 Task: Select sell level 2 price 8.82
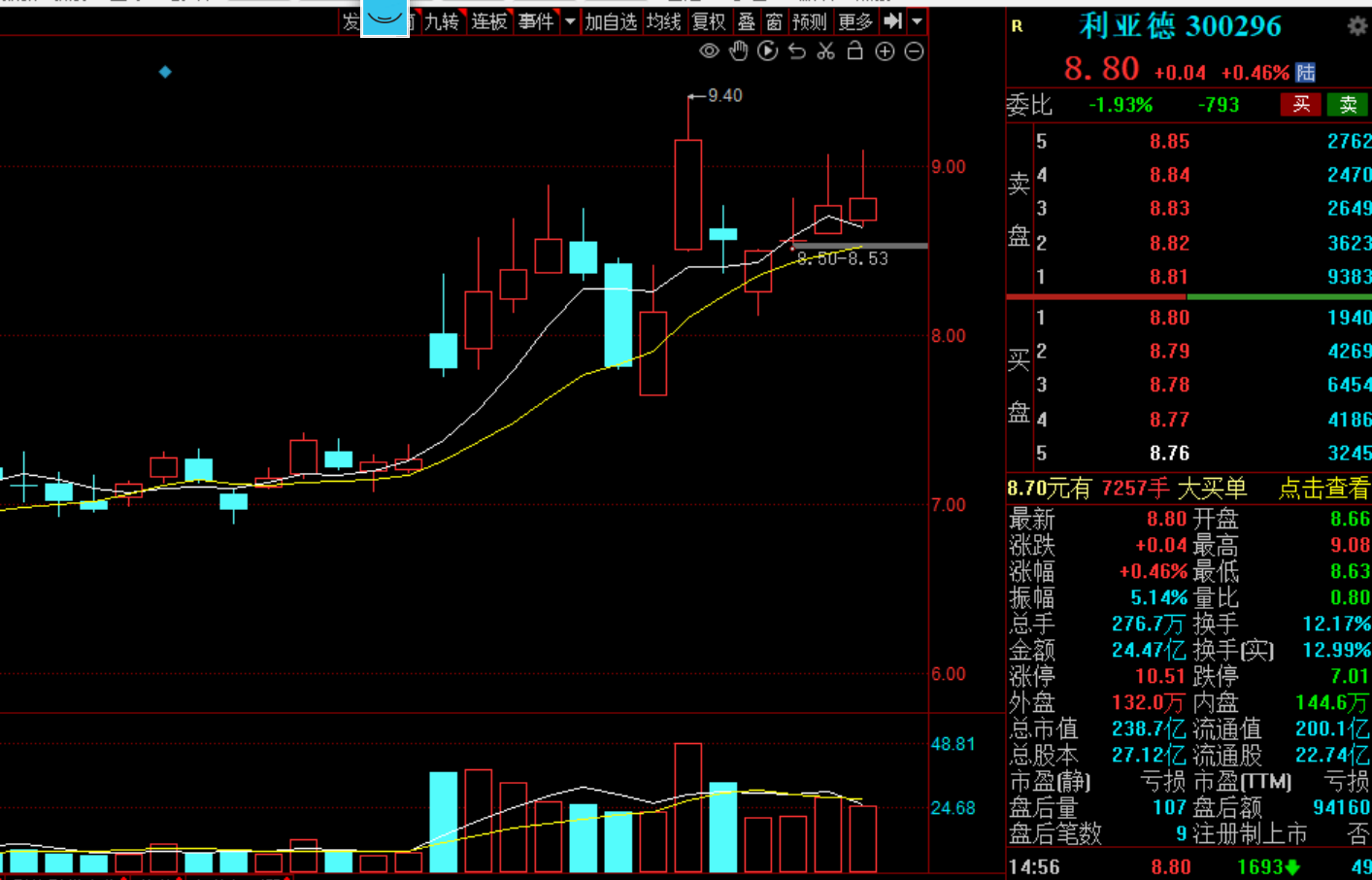click(x=1169, y=243)
